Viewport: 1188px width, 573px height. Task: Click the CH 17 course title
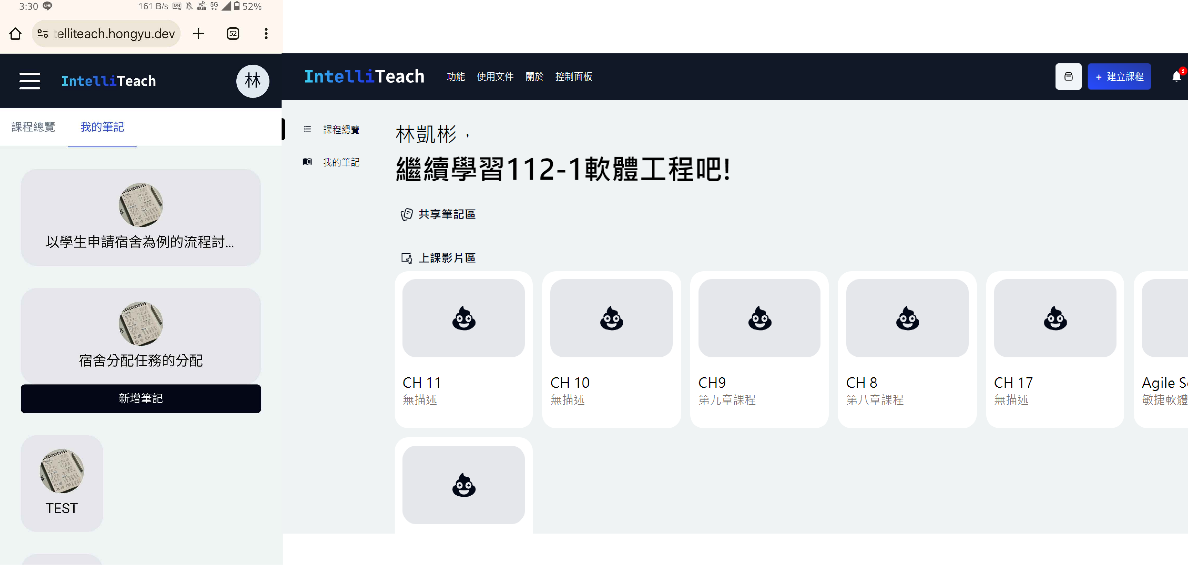click(1013, 383)
